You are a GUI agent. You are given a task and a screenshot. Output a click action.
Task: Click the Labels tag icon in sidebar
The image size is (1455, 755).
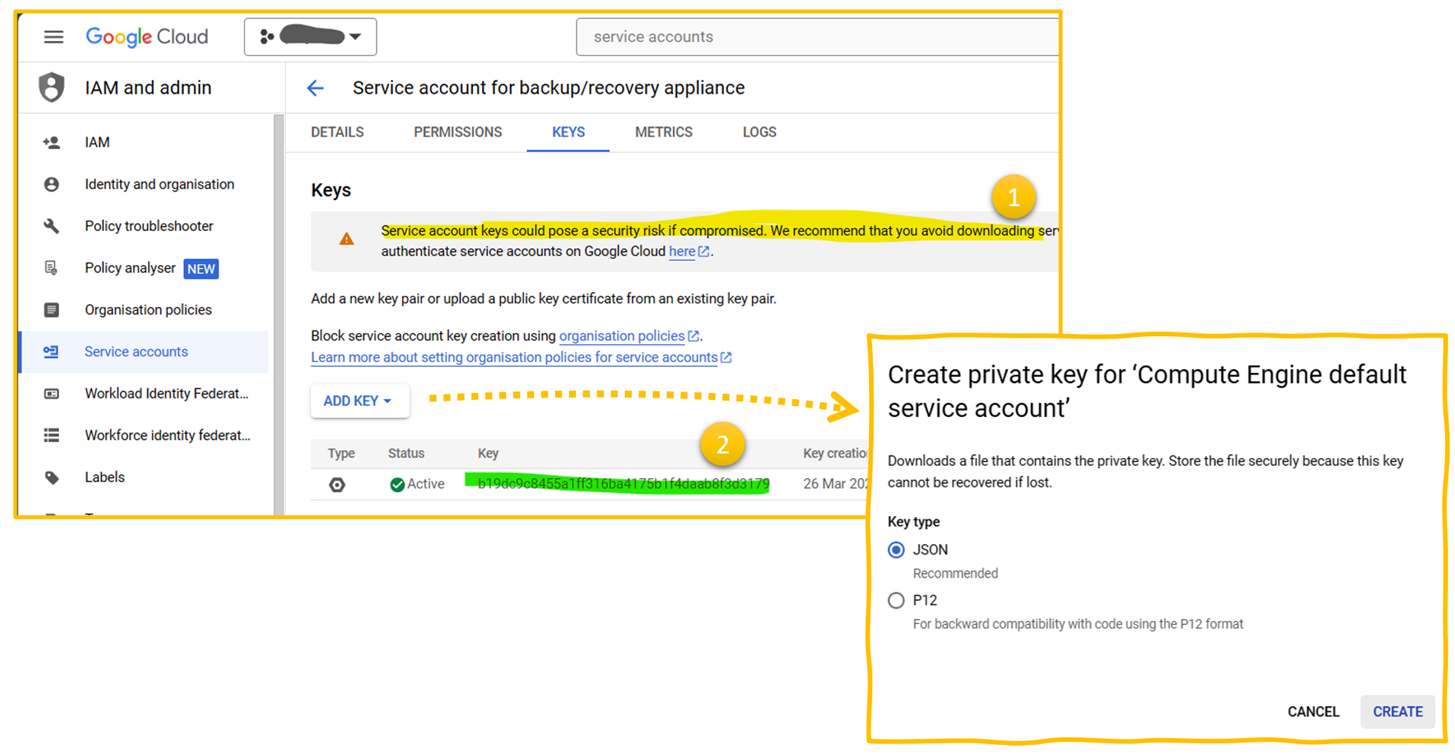click(x=51, y=477)
